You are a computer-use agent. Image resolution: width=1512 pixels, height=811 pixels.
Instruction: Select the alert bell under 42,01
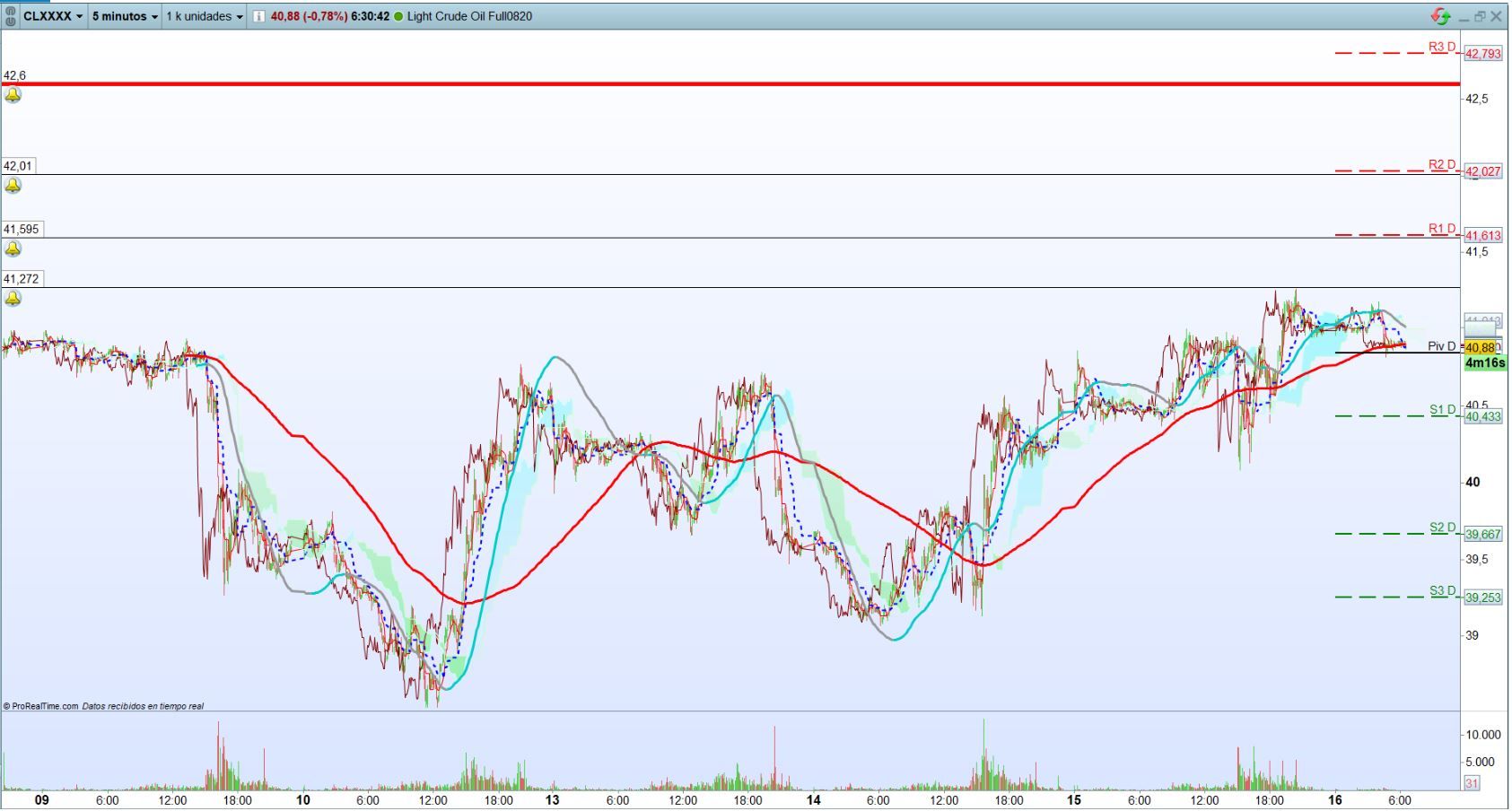coord(13,186)
